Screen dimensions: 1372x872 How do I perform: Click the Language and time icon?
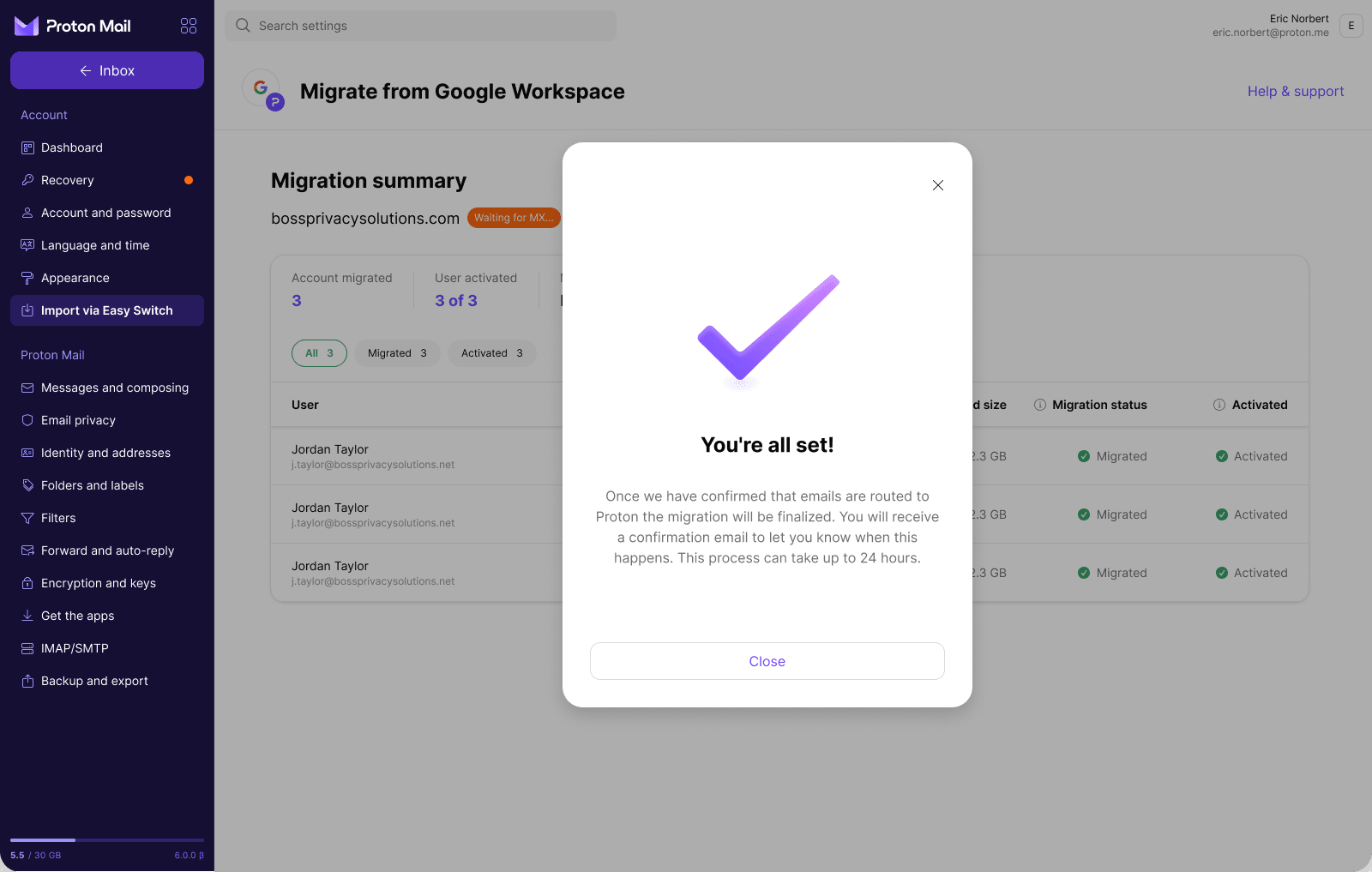click(27, 245)
